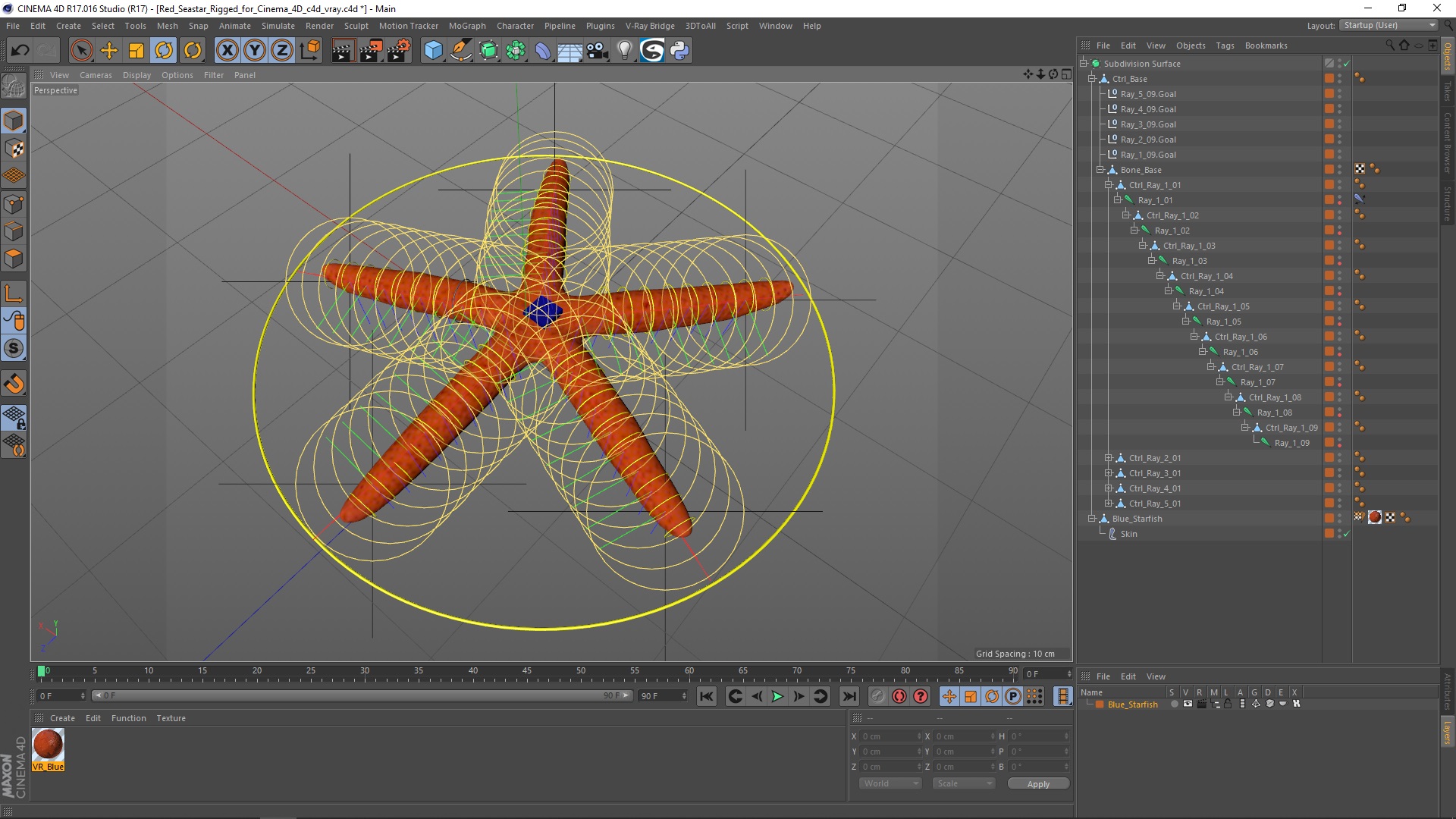This screenshot has width=1456, height=819.
Task: Go to start of animation
Action: pos(706,696)
